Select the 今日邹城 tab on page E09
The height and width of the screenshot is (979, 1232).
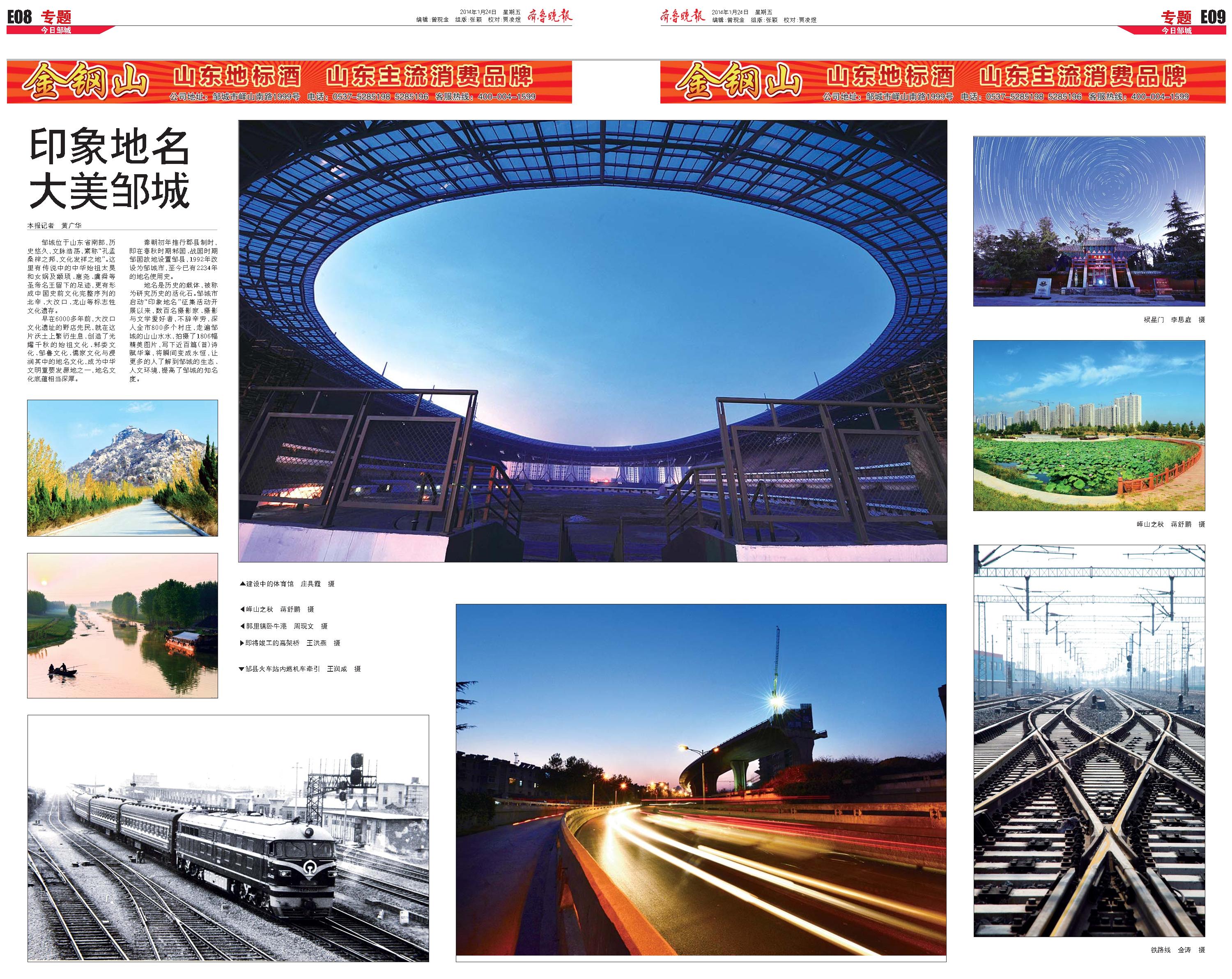coord(1176,30)
